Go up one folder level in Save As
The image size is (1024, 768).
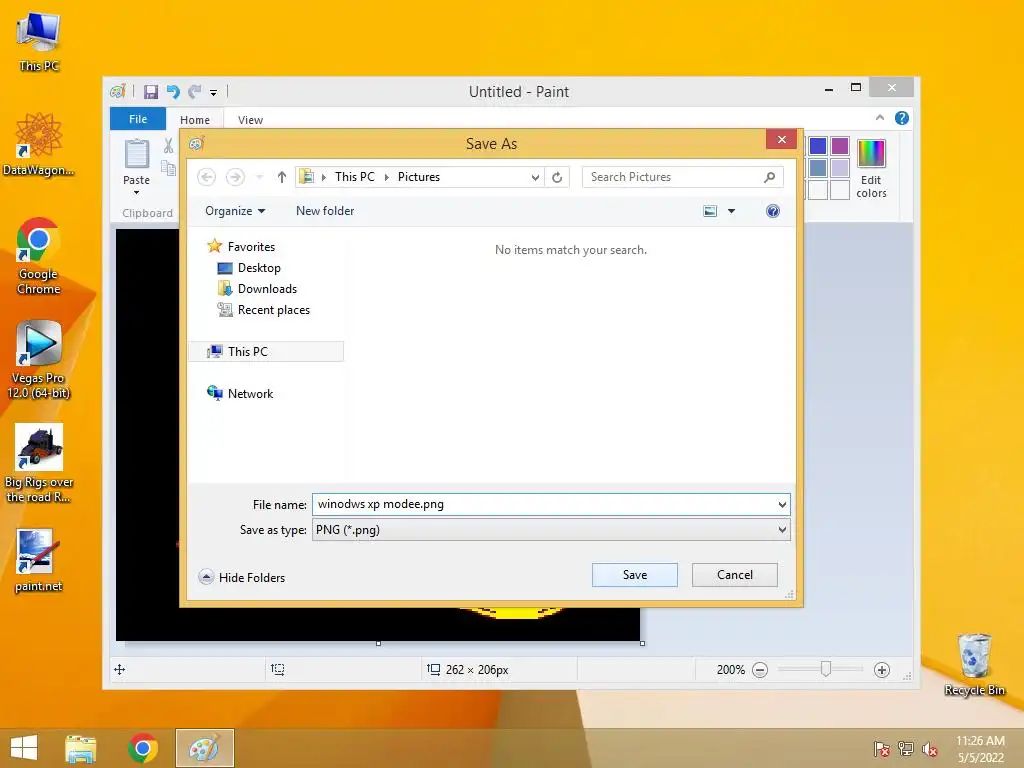click(x=281, y=177)
